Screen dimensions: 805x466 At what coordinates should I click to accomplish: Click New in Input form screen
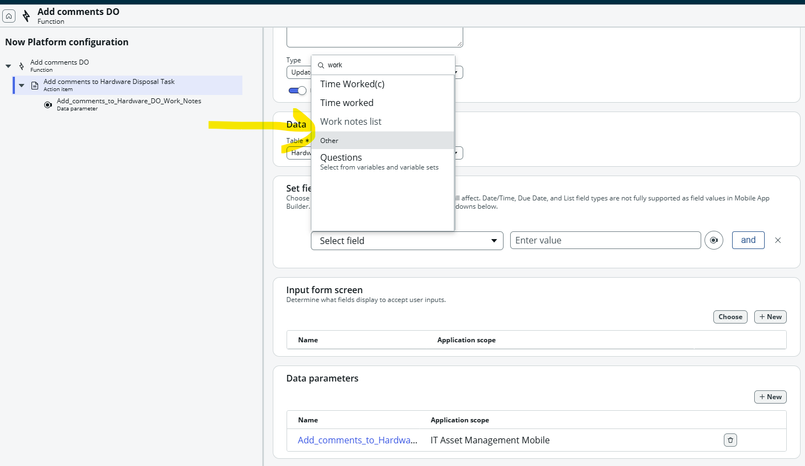click(x=770, y=317)
